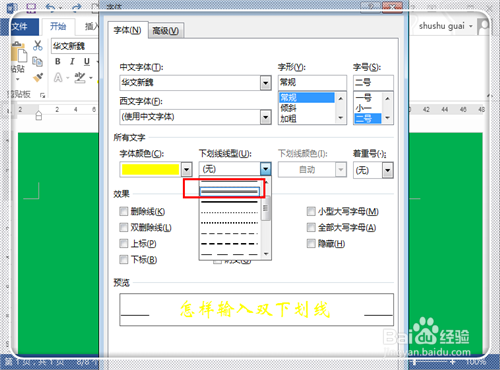Open the Insert (插入) ribbon tab
The image size is (500, 370).
point(91,26)
